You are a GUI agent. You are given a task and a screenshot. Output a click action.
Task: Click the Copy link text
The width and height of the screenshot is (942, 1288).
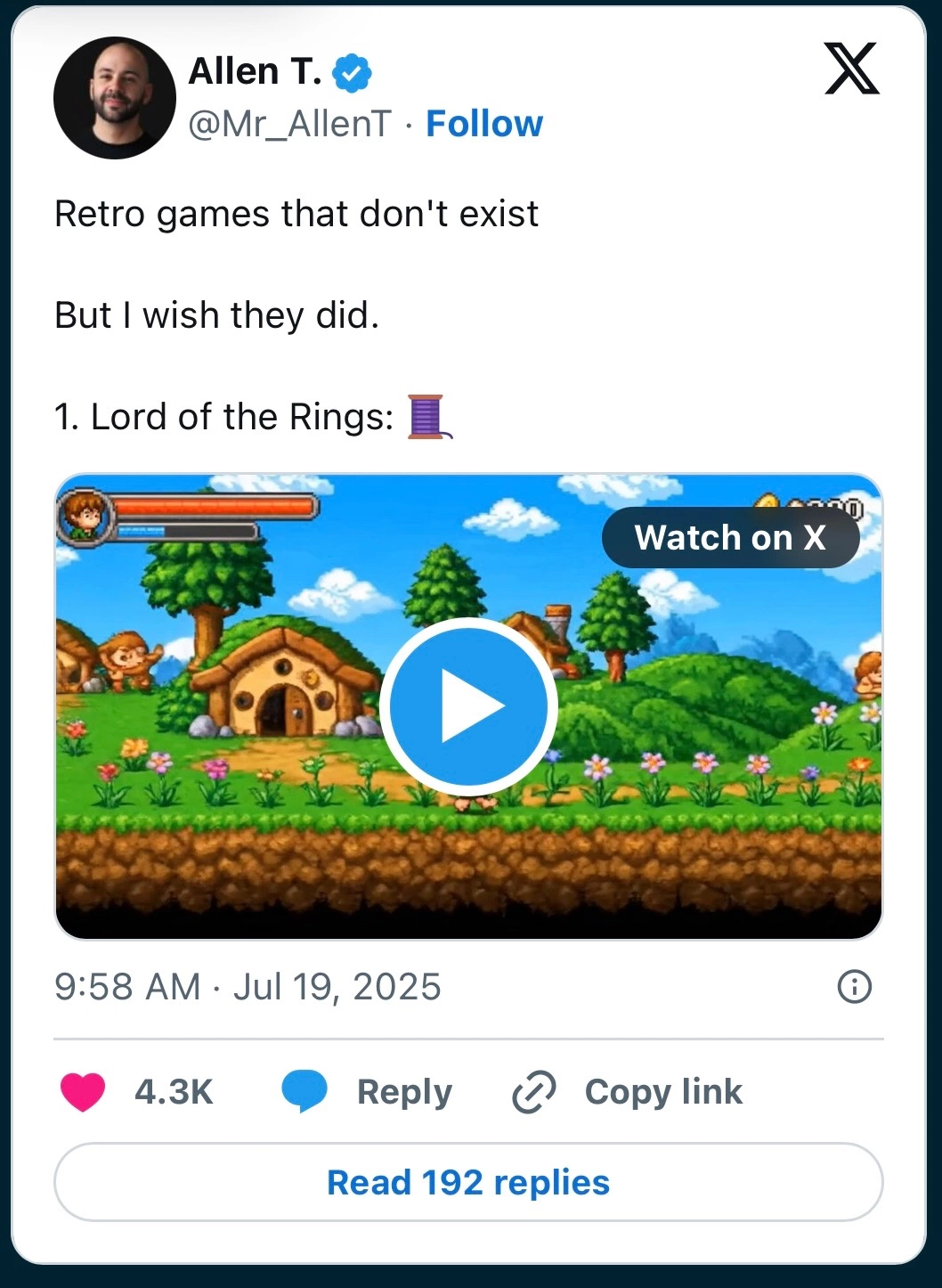click(663, 1092)
